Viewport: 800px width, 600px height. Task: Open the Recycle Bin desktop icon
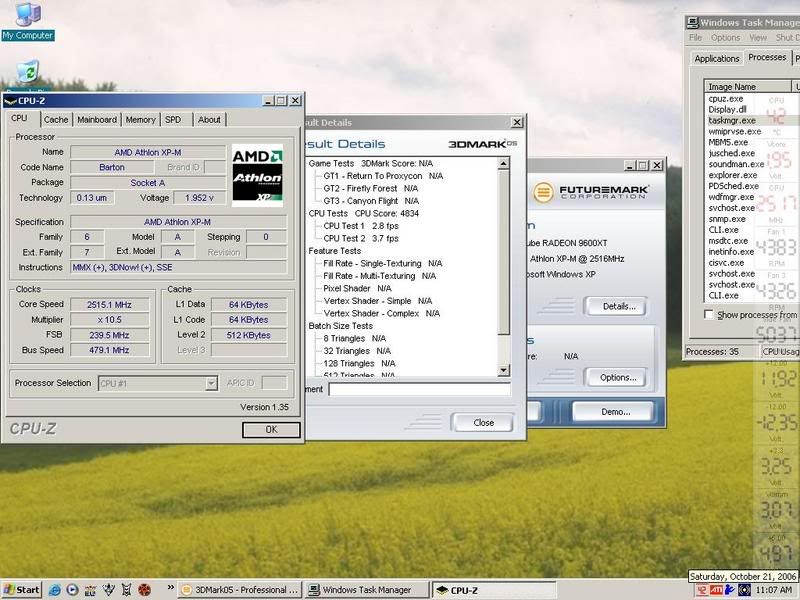pyautogui.click(x=28, y=71)
